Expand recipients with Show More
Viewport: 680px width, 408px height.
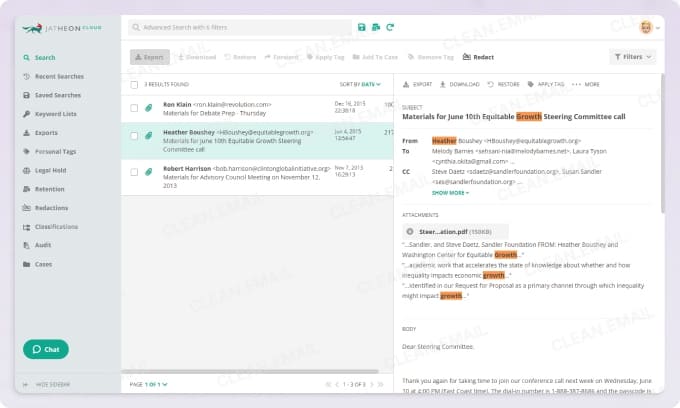450,193
